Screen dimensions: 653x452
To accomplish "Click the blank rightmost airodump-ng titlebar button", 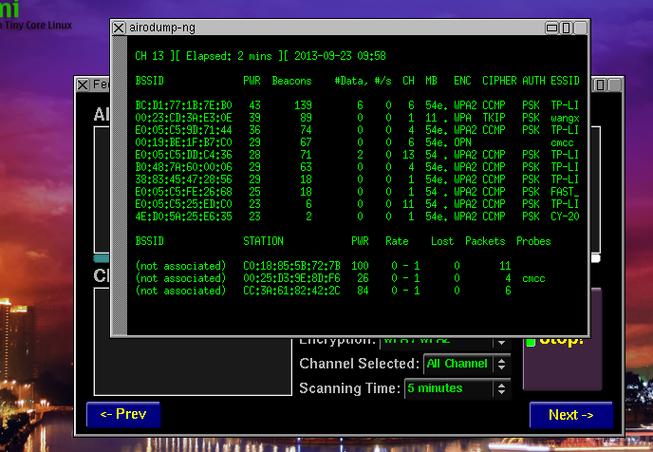I will [580, 28].
